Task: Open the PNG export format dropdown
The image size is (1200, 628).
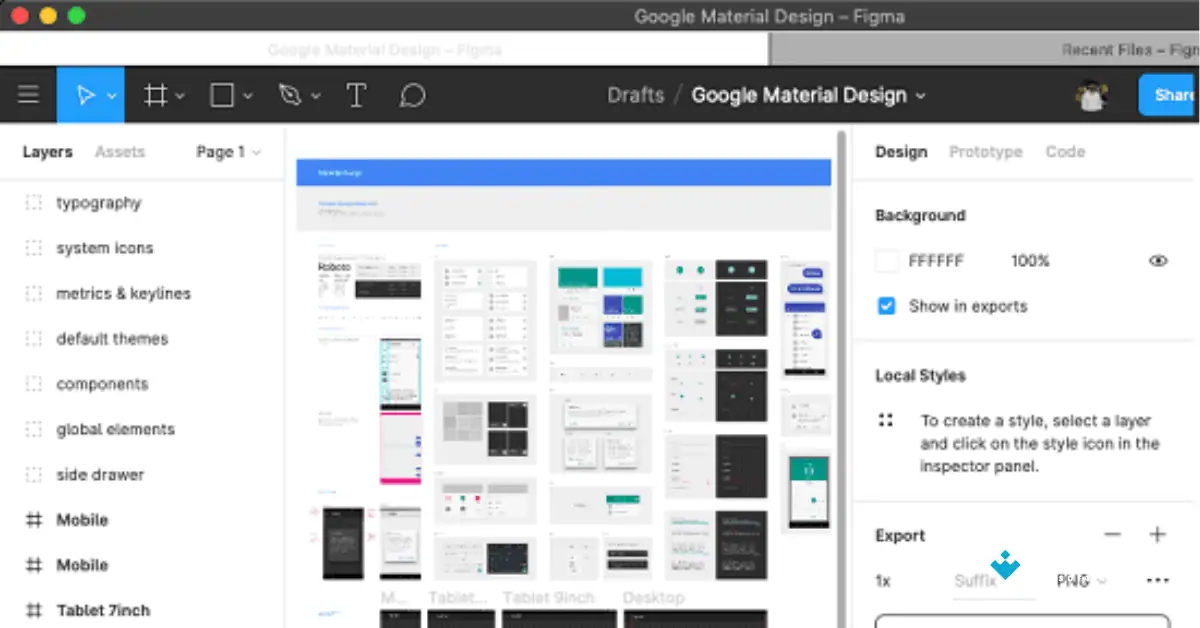Action: point(1081,579)
